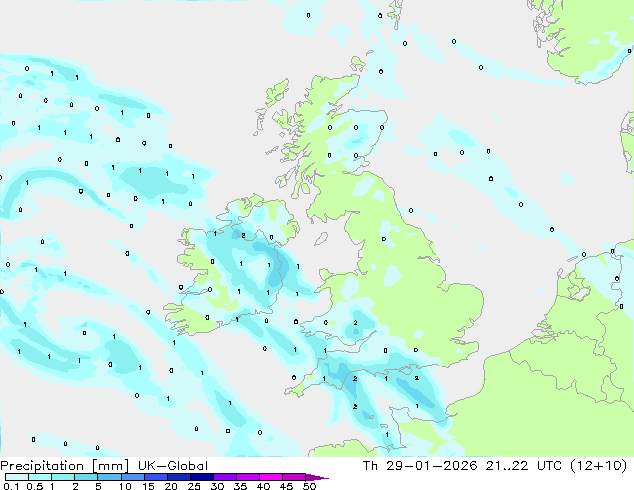The image size is (634, 490).
Task: Click the 0.1–0.5 mm legend color swatch
Action: [17, 477]
